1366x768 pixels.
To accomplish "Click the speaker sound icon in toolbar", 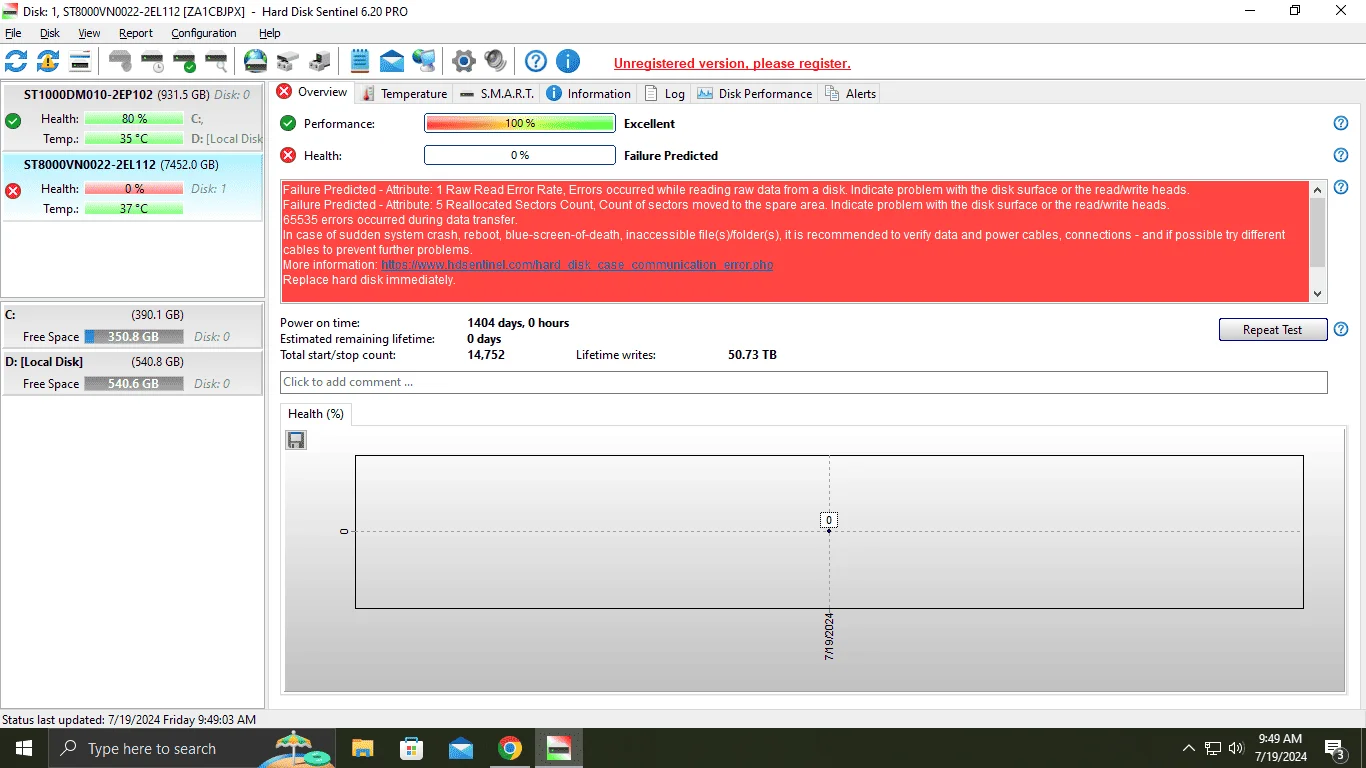I will pyautogui.click(x=495, y=62).
